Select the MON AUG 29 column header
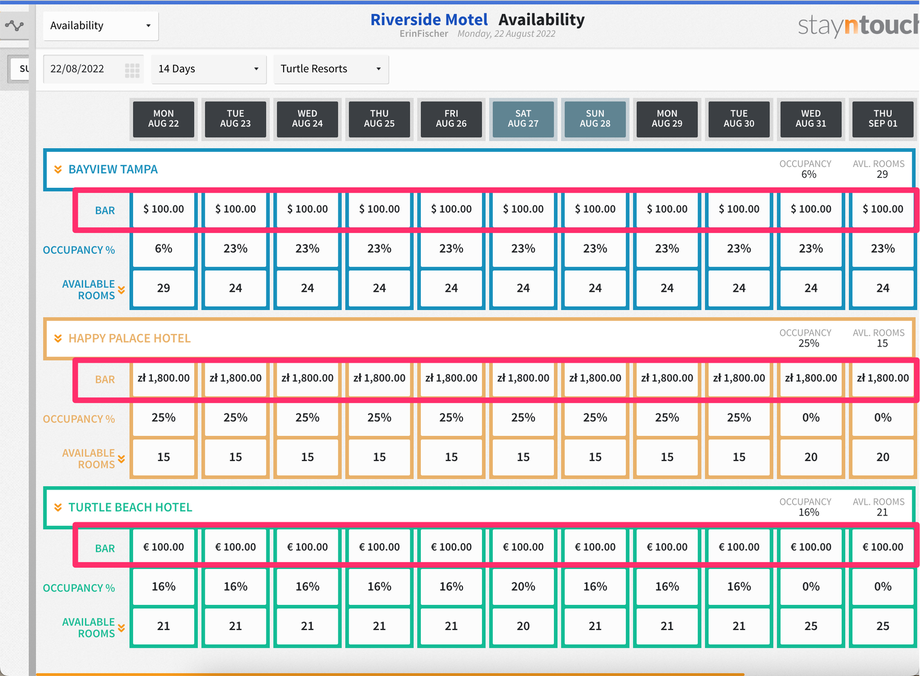This screenshot has height=676, width=920. pos(667,119)
